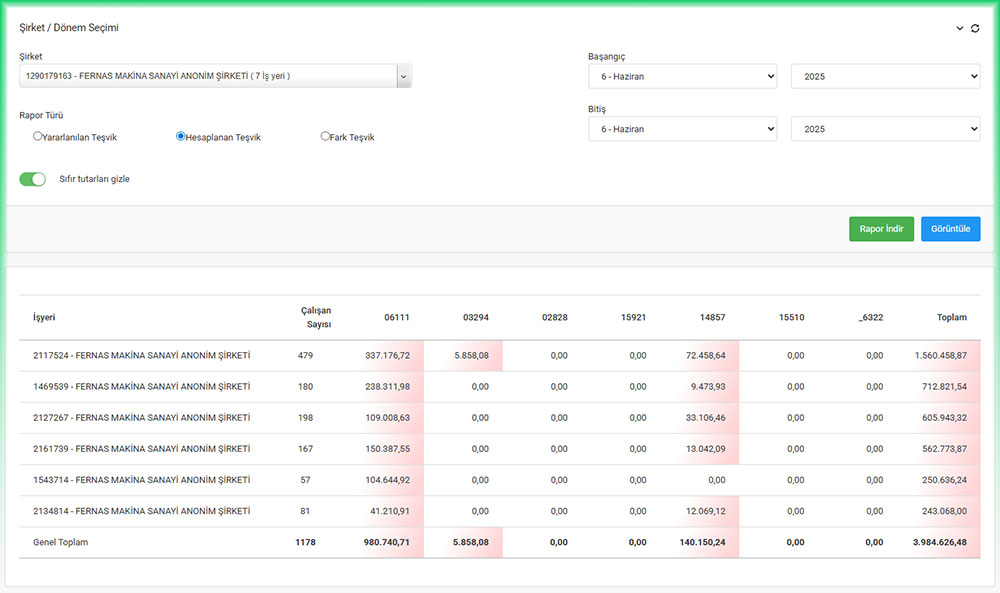Select the Yararlanılan Teşvik radio option
The width and height of the screenshot is (1000, 593).
38,136
